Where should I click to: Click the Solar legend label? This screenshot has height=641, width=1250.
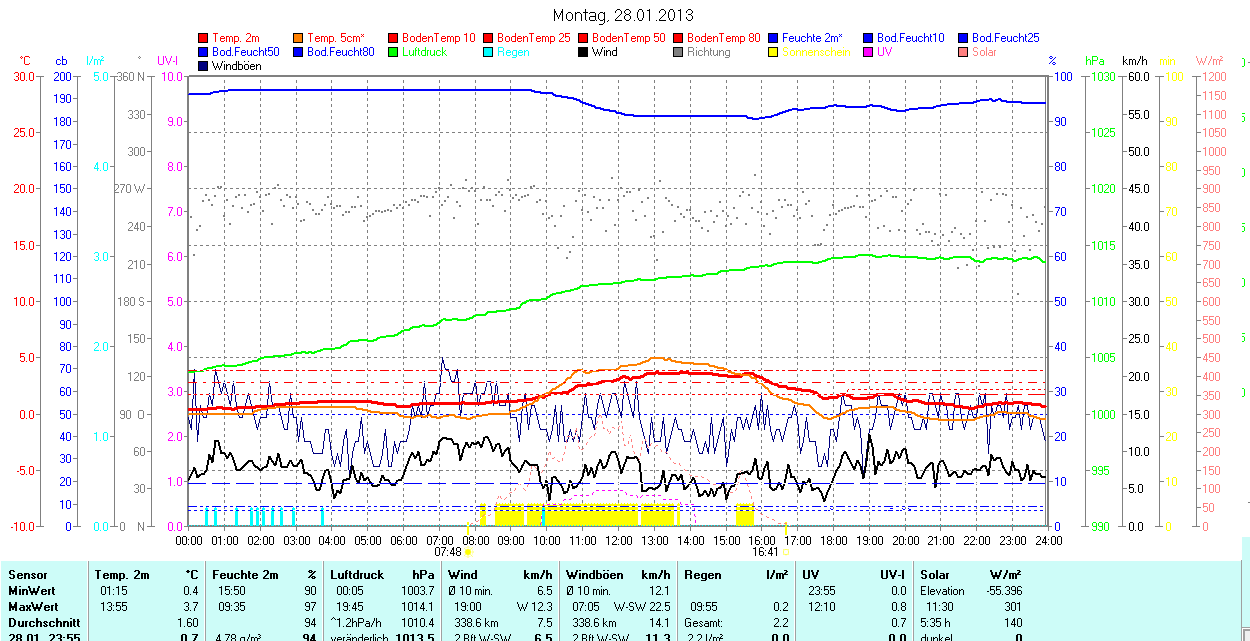983,52
